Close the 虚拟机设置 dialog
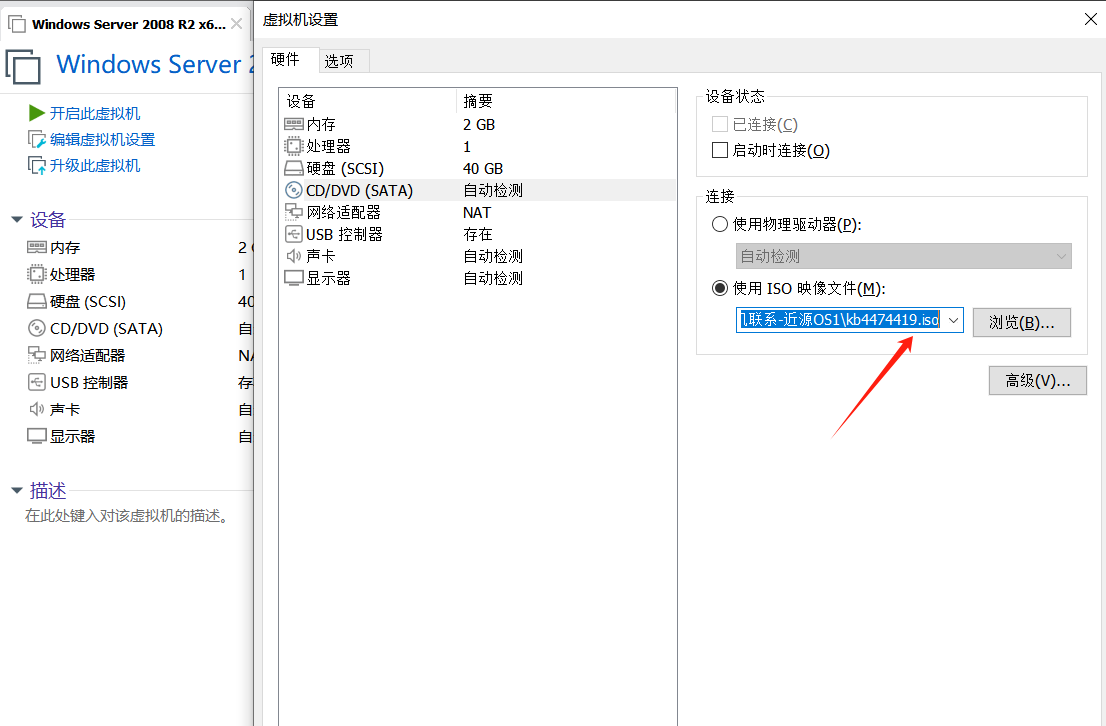Screen dimensions: 1106x726 click(1091, 19)
